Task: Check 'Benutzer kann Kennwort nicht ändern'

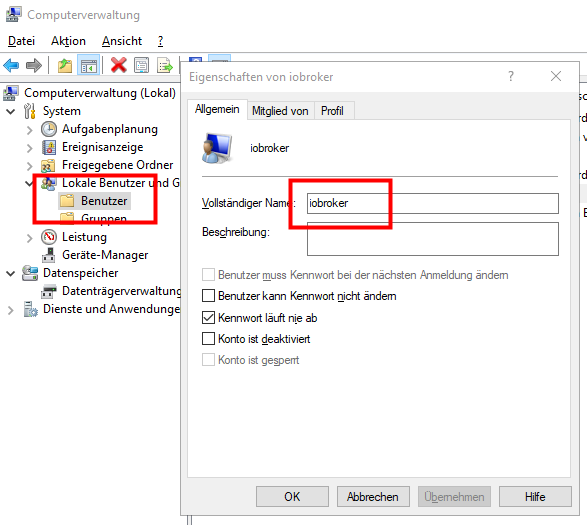Action: click(x=209, y=296)
